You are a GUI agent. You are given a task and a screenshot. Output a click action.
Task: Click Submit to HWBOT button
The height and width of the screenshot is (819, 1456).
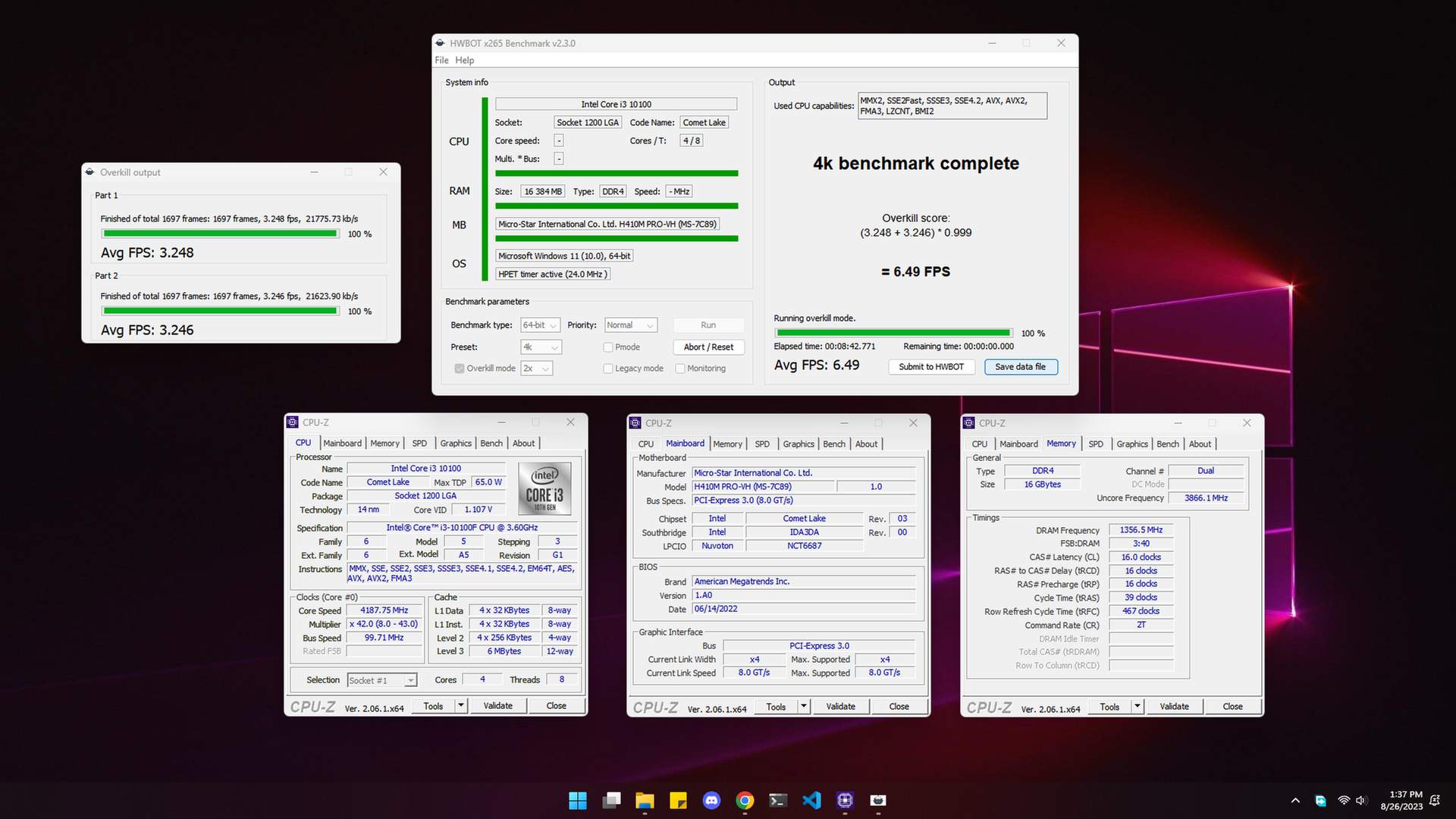click(931, 367)
